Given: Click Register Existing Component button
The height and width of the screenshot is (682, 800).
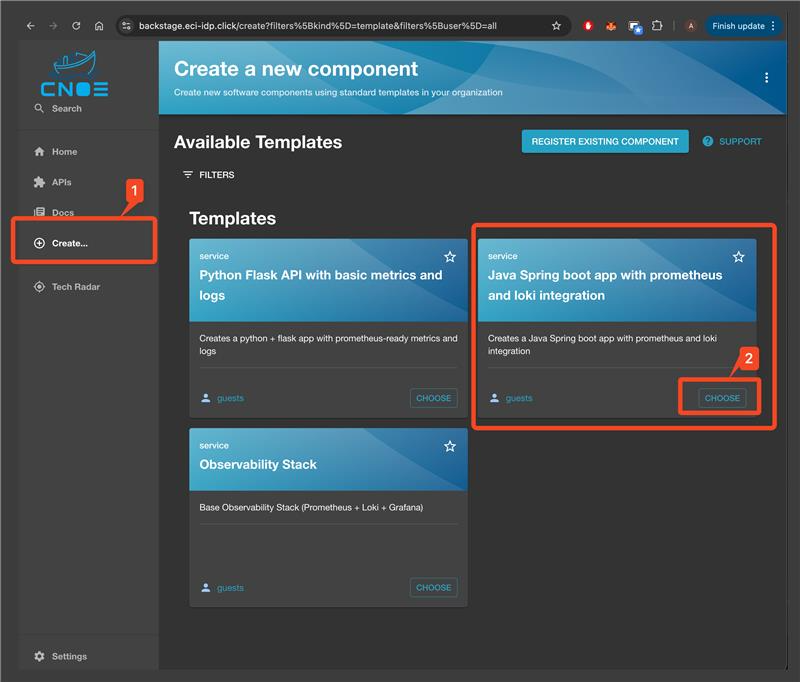Looking at the screenshot, I should click(605, 142).
